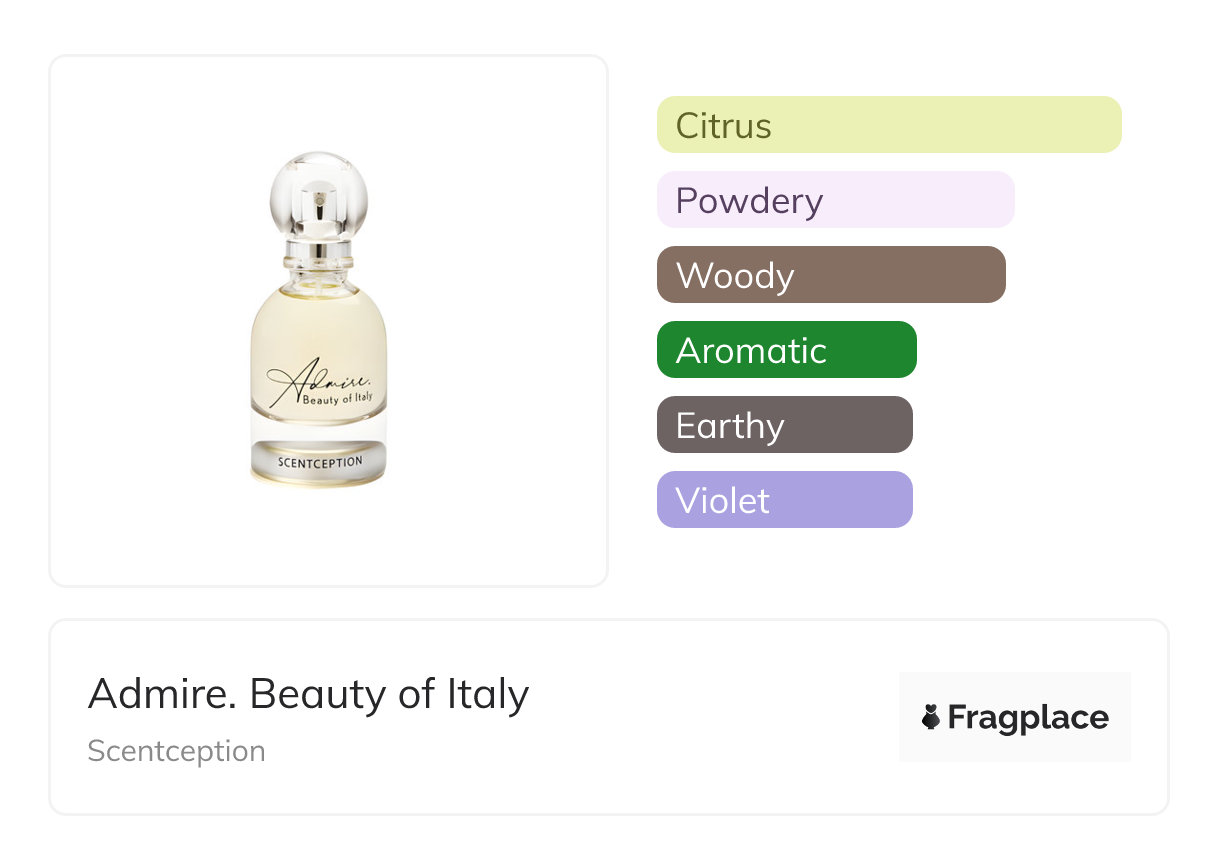Image resolution: width=1218 pixels, height=864 pixels.
Task: Open the Scentception brand name below title
Action: coord(176,751)
